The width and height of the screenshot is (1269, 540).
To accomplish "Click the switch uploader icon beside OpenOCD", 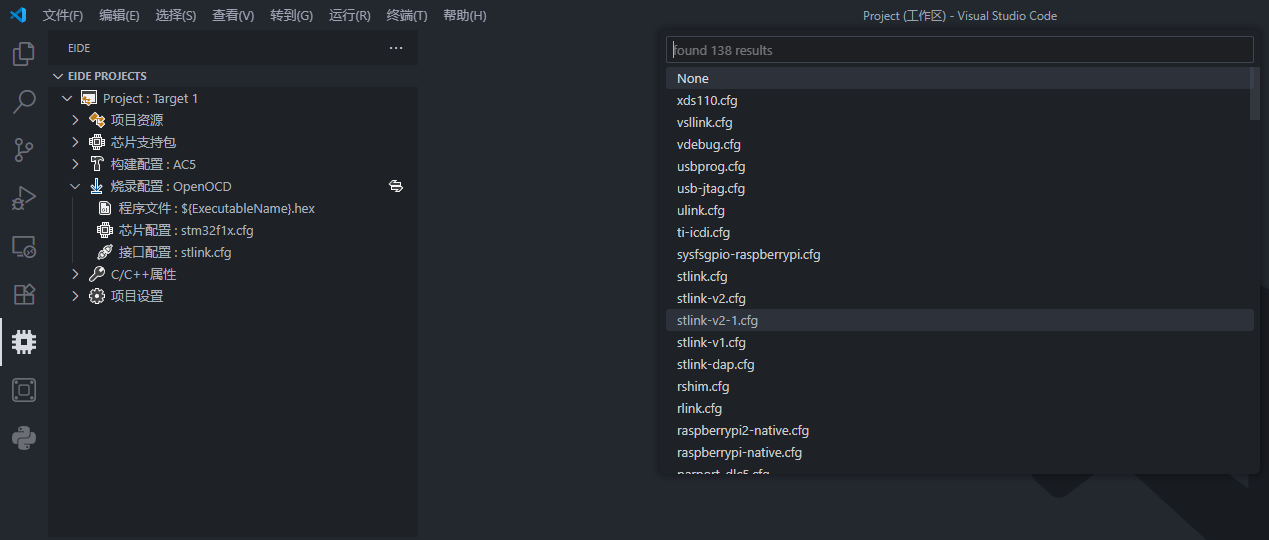I will click(396, 186).
